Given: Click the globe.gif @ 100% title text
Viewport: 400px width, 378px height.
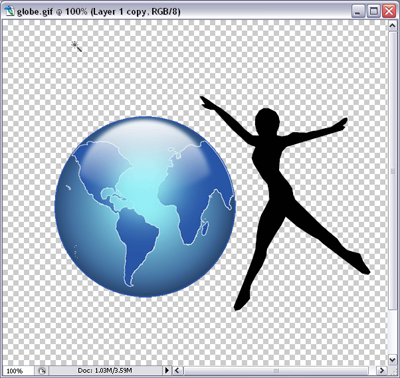Looking at the screenshot, I should point(99,11).
